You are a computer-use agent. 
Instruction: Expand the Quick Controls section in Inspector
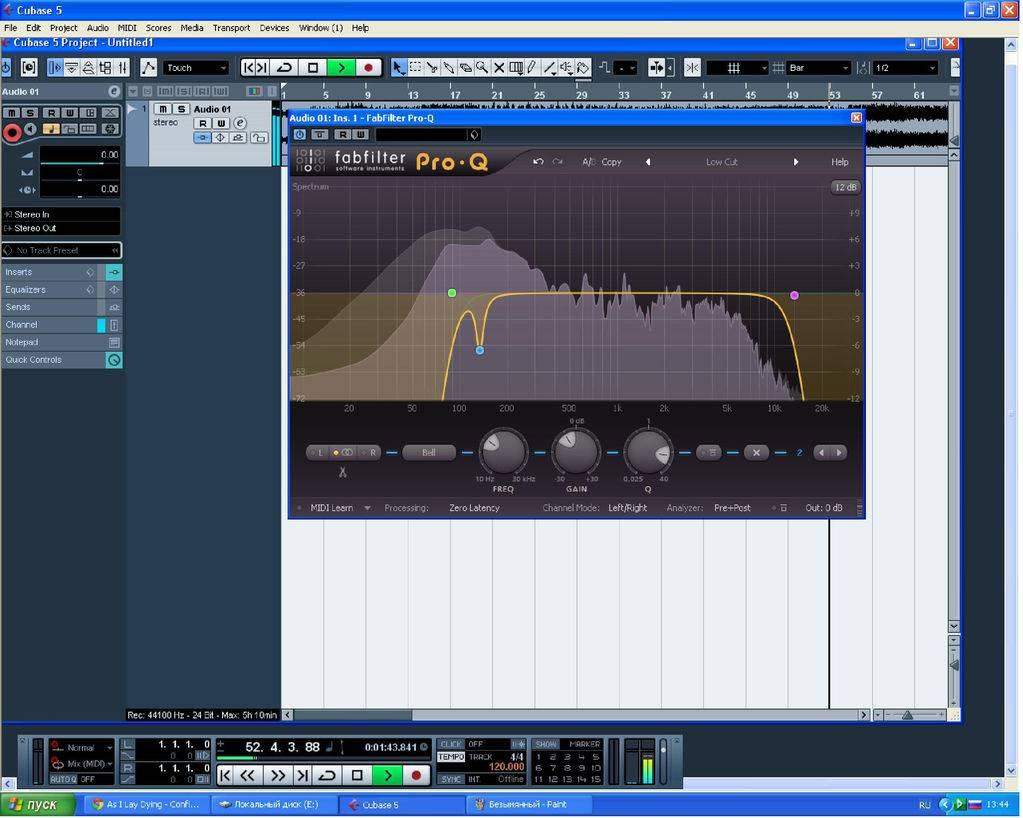[61, 360]
